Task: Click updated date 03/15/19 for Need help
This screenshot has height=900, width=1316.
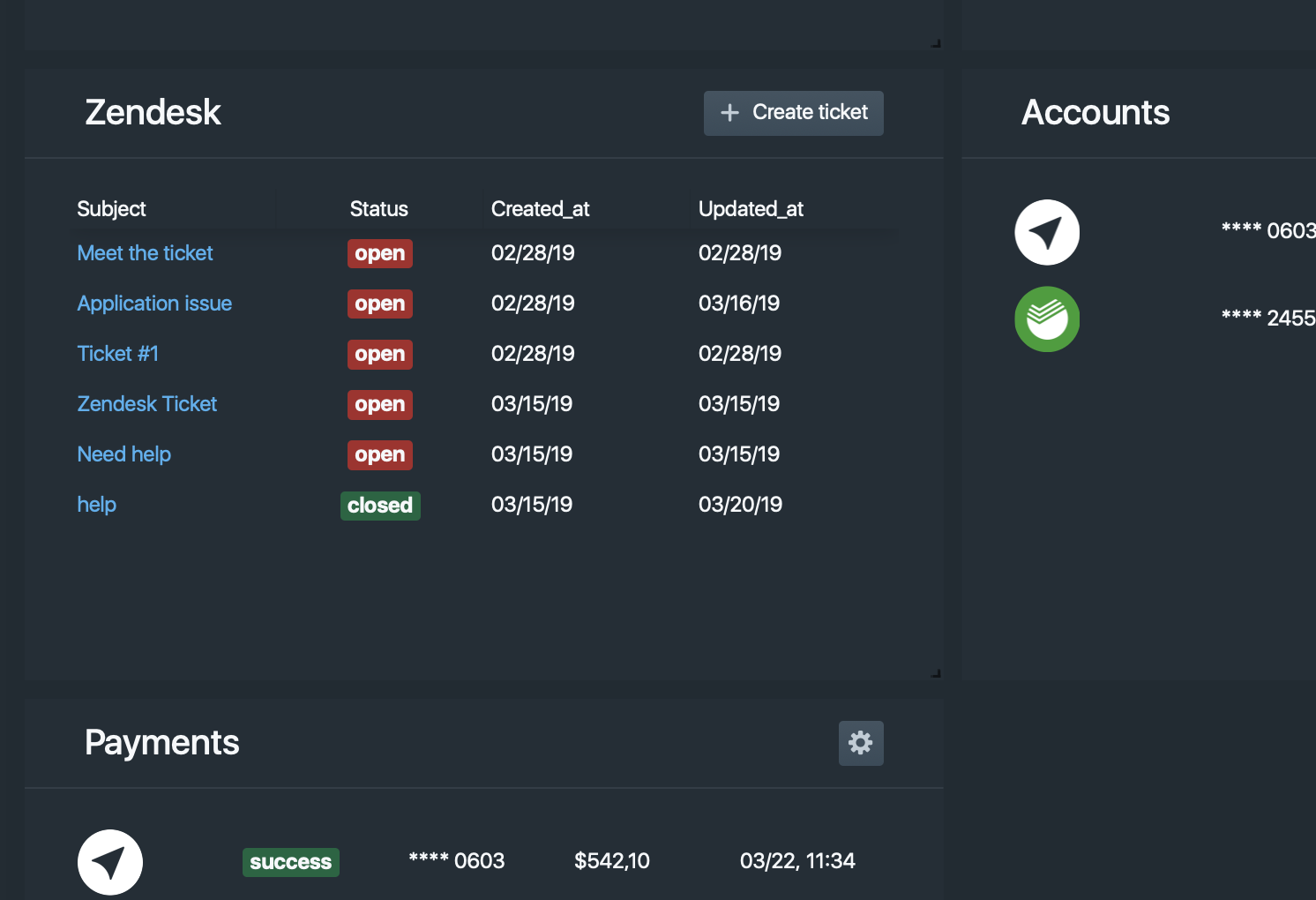Action: point(739,454)
